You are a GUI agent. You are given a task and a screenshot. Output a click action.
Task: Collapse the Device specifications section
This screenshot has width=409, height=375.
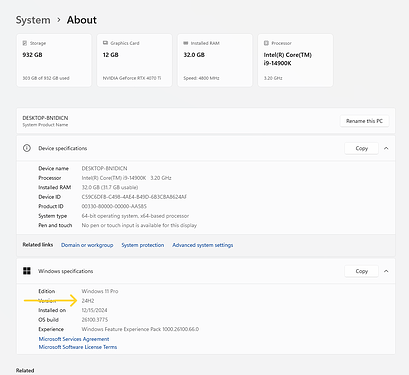[386, 148]
